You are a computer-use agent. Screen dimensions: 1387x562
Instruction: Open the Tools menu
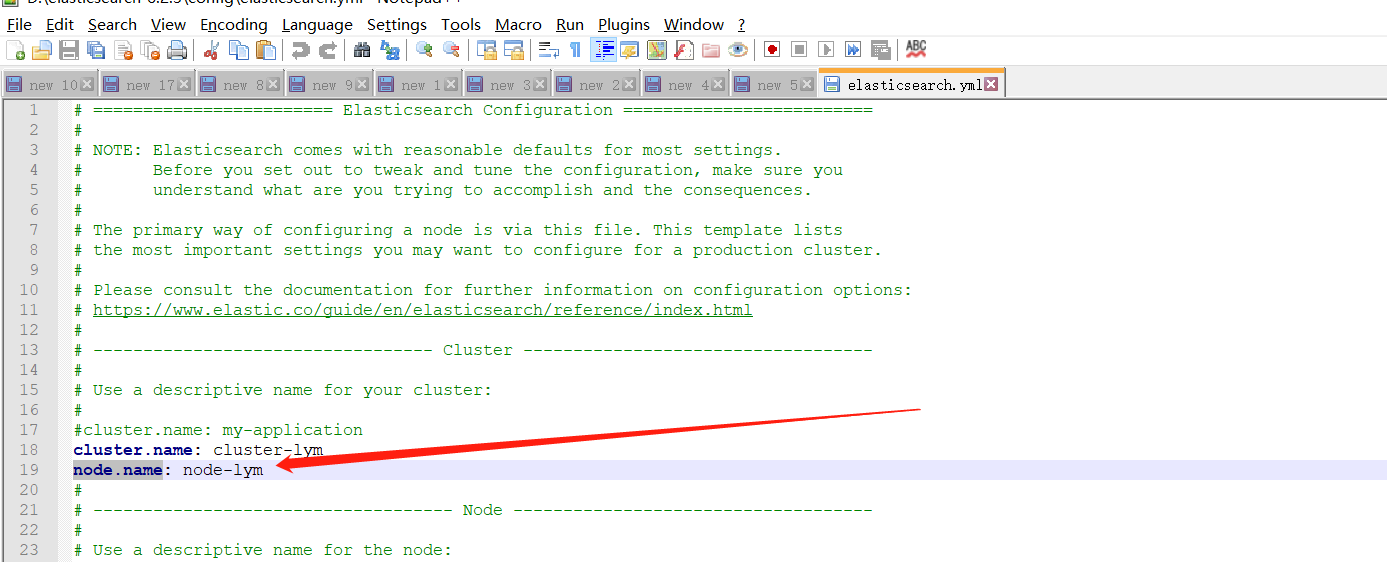pyautogui.click(x=461, y=24)
